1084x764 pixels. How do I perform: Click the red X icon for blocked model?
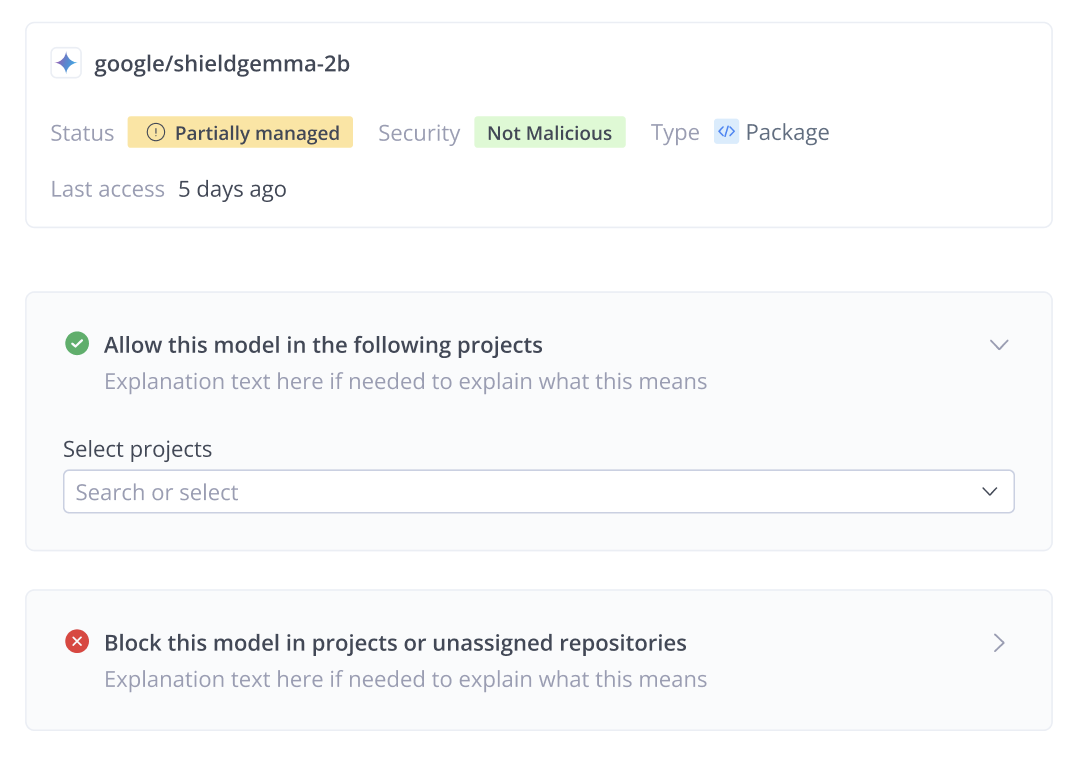tap(77, 641)
